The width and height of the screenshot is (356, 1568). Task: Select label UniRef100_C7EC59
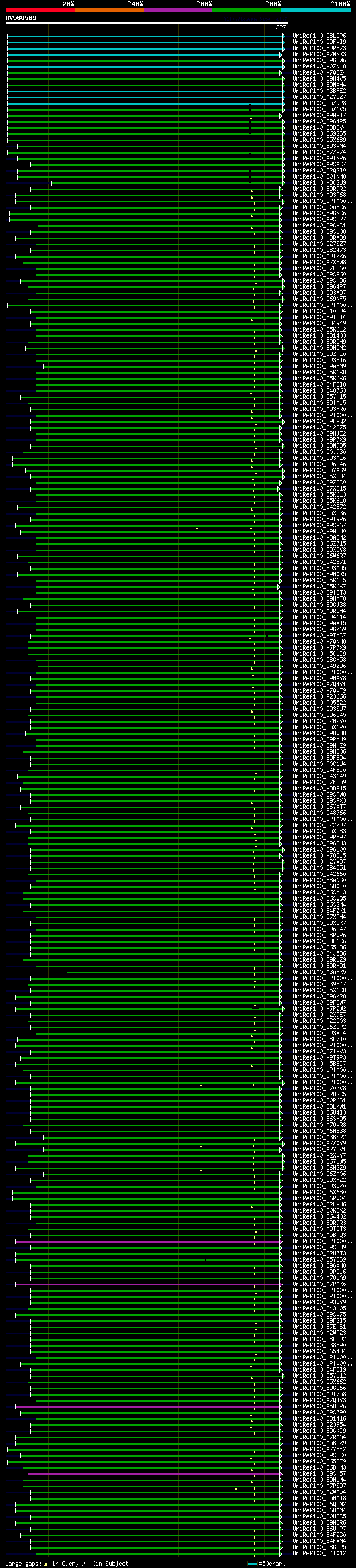coord(319,782)
